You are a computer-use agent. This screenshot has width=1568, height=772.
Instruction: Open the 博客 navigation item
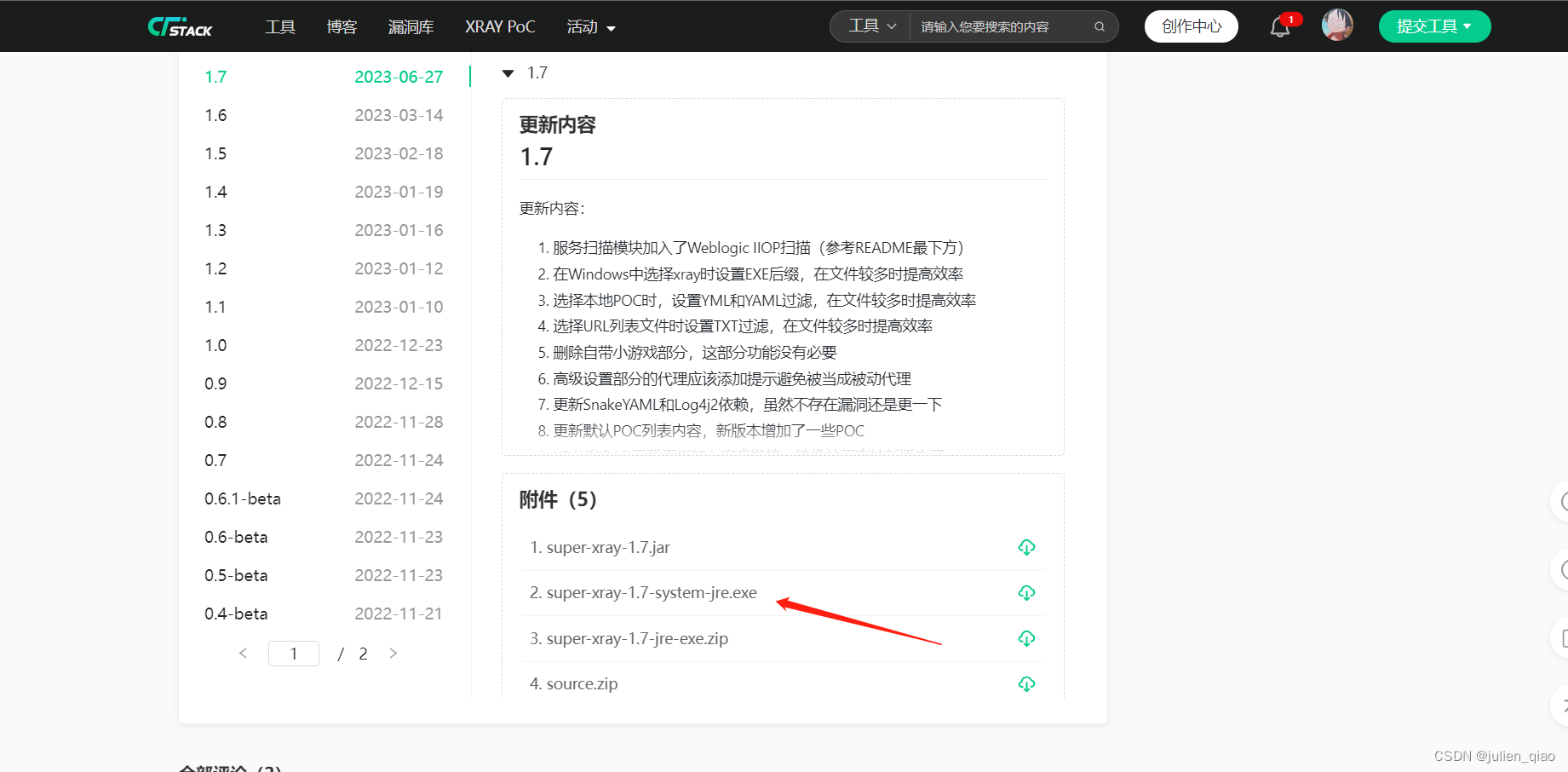342,26
